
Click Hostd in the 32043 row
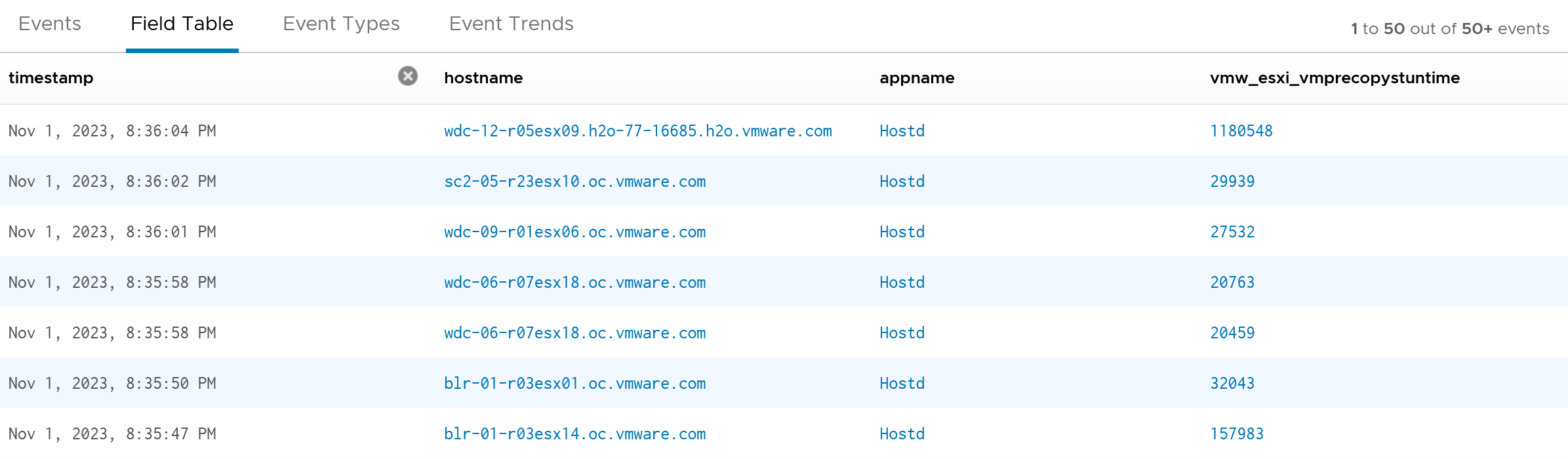[x=902, y=384]
